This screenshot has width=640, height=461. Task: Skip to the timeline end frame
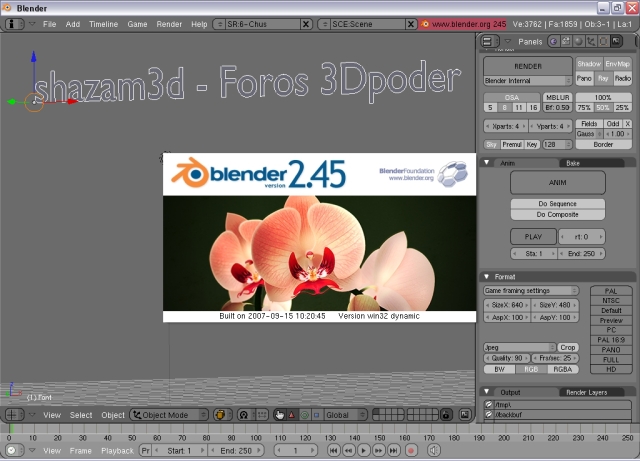[x=393, y=450]
